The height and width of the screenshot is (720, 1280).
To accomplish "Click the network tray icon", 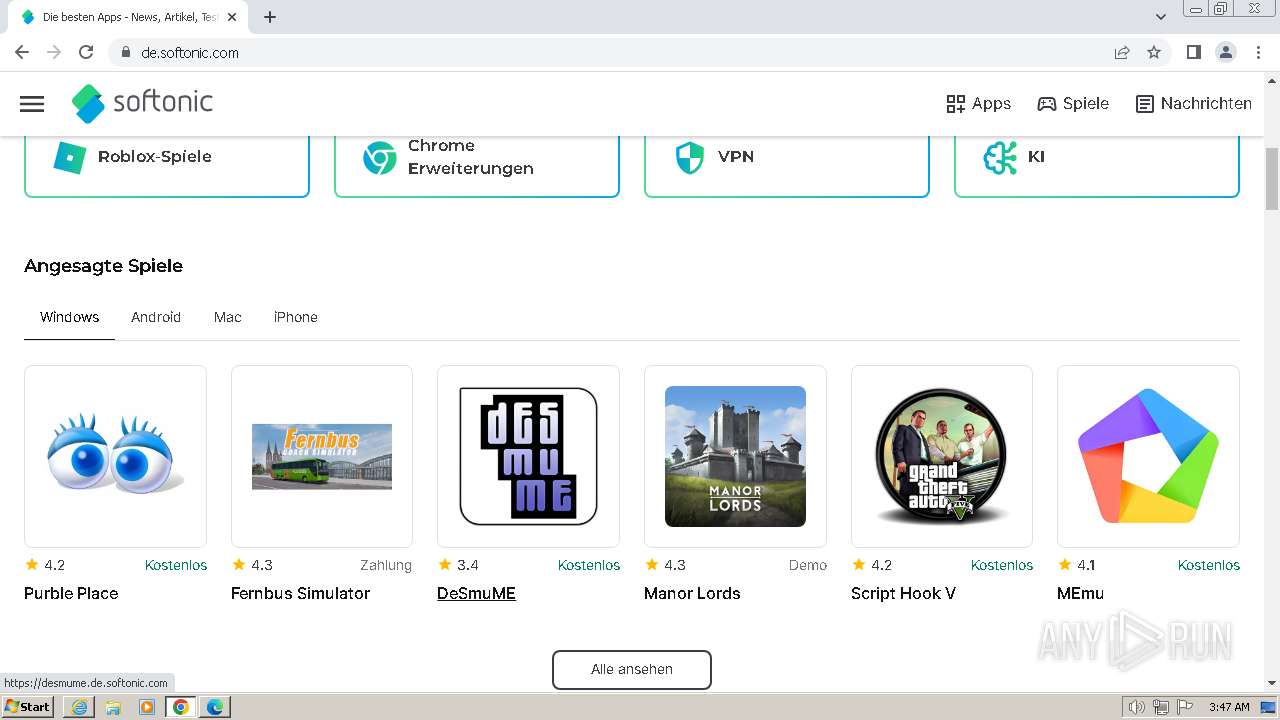I will tap(1161, 707).
